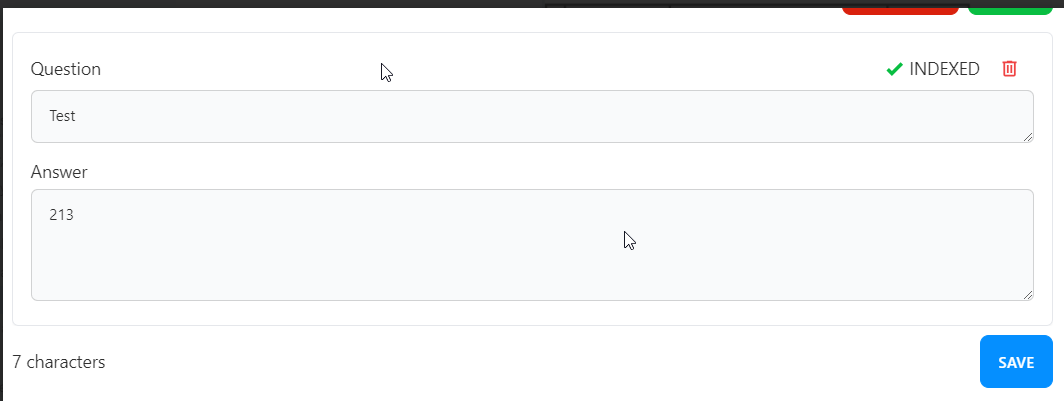This screenshot has height=401, width=1064.
Task: Click the resize grip of Question field
Action: 1027,136
